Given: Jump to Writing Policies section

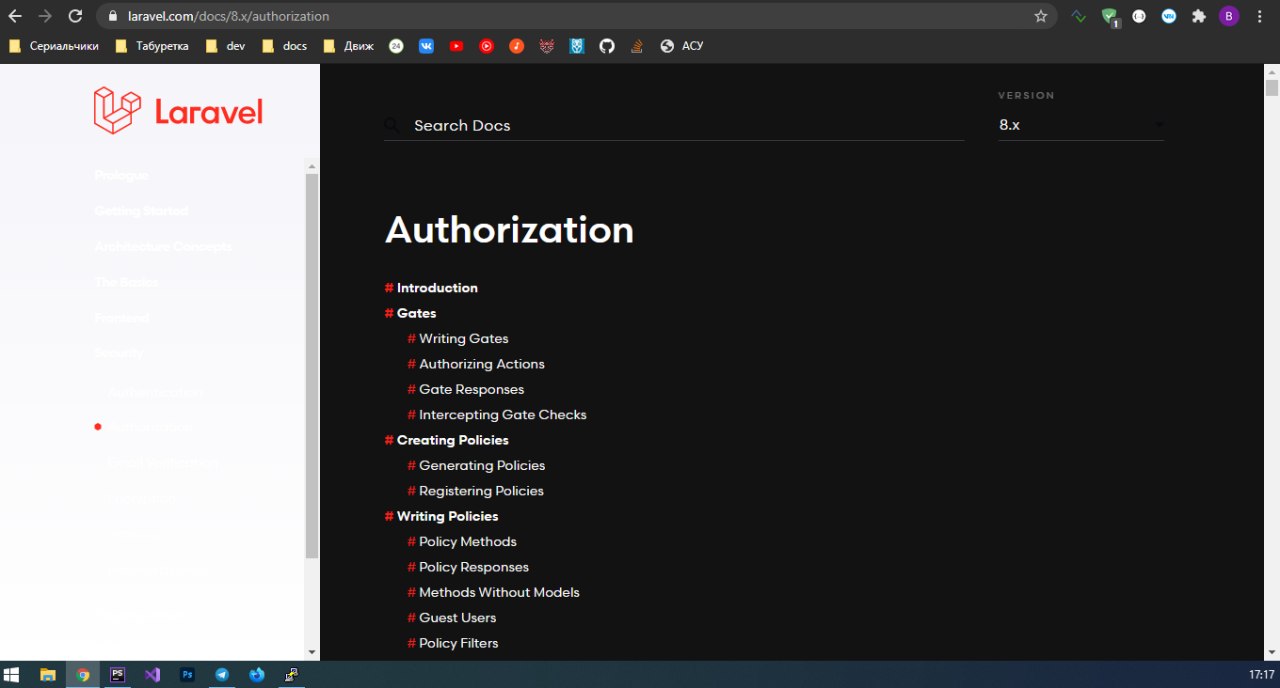Looking at the screenshot, I should 447,516.
